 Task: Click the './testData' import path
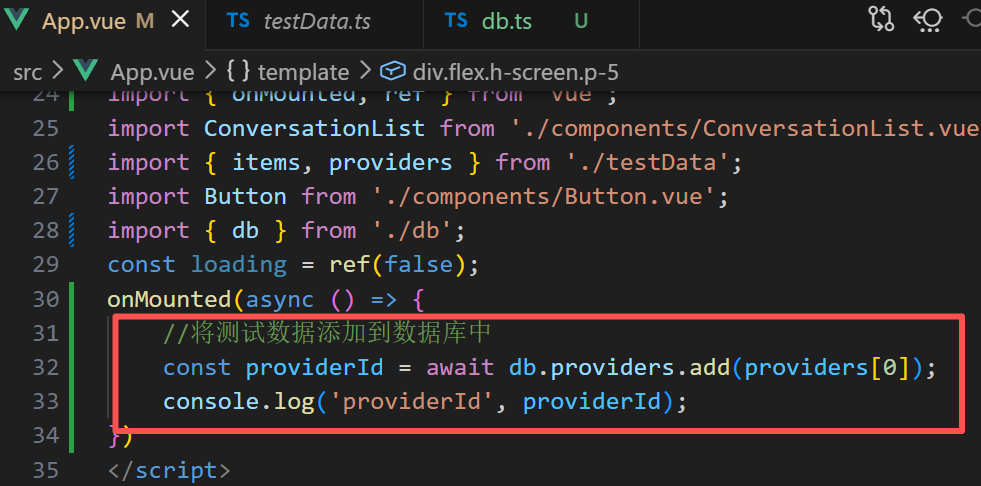pyautogui.click(x=648, y=163)
